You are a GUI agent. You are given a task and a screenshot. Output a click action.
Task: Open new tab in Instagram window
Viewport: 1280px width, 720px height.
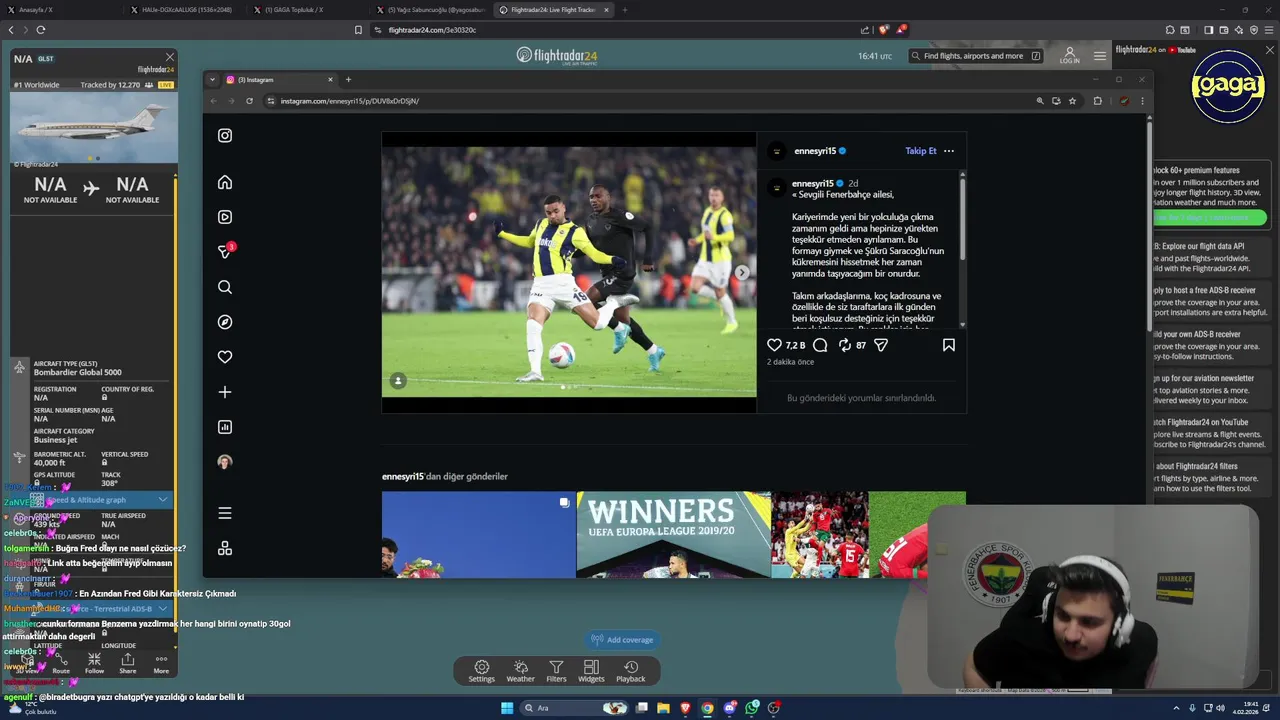pyautogui.click(x=348, y=80)
